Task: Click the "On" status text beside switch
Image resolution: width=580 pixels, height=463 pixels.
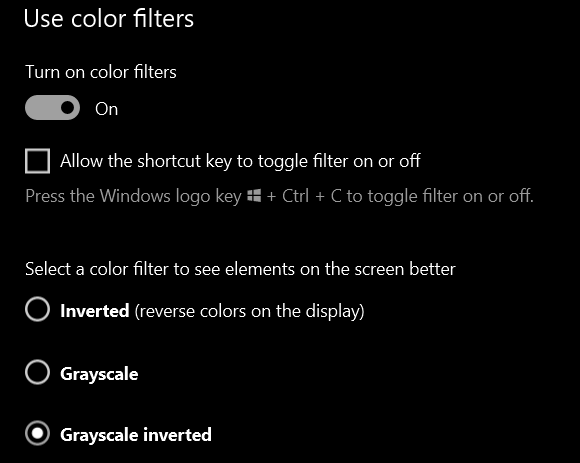Action: coord(107,109)
